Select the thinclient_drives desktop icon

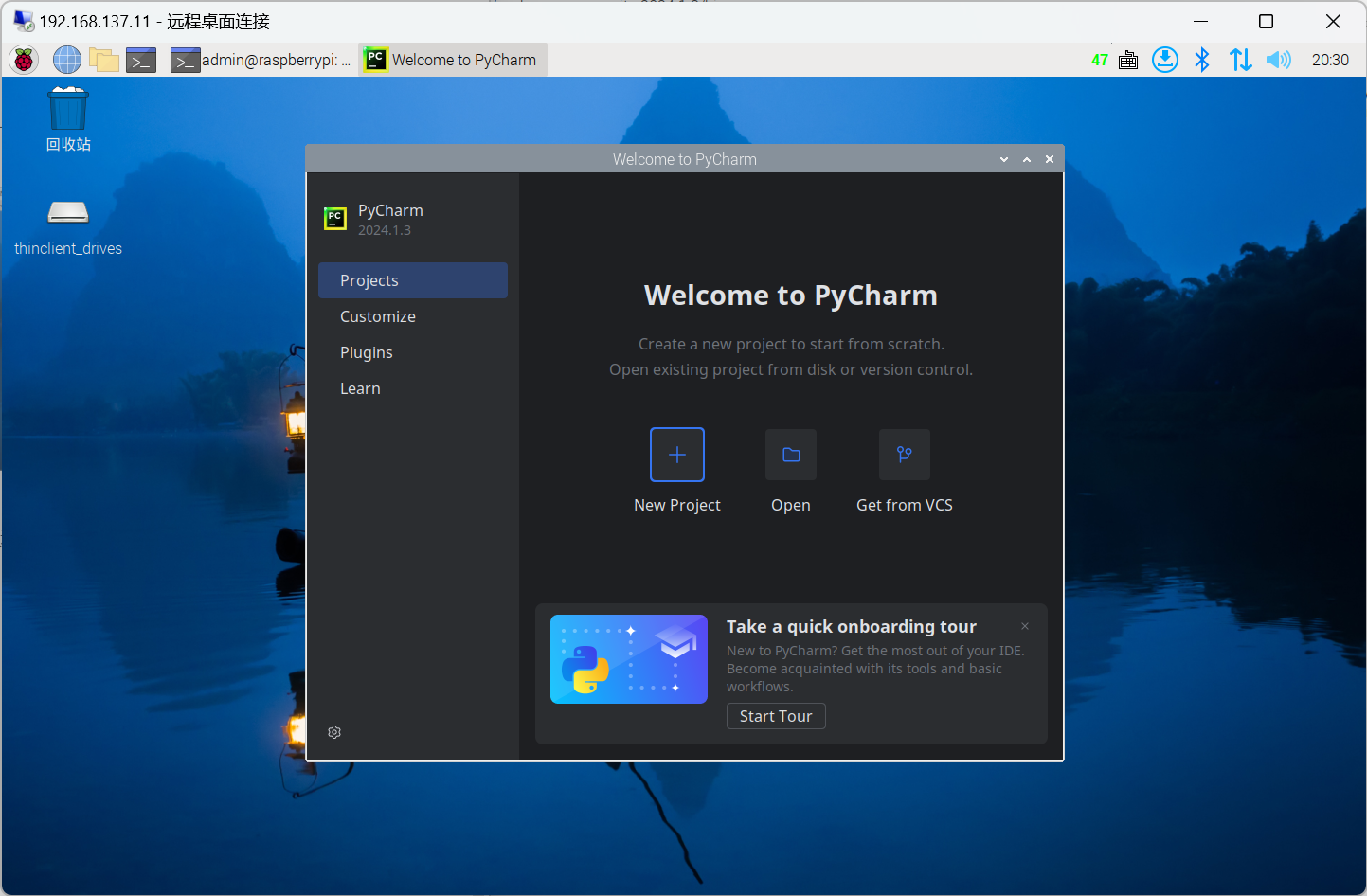(x=68, y=227)
